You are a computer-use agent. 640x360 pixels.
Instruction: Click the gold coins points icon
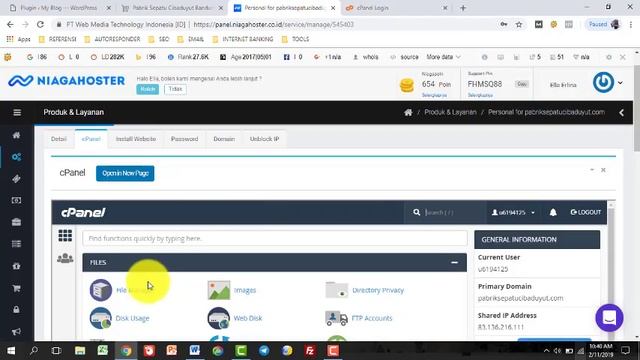click(x=407, y=85)
